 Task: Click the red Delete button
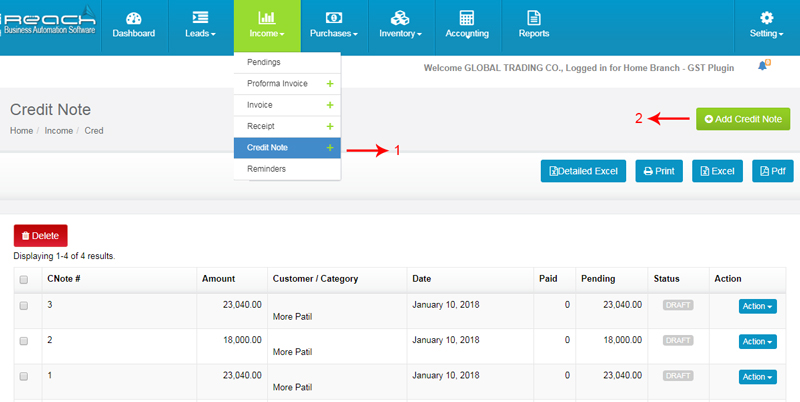pos(40,236)
